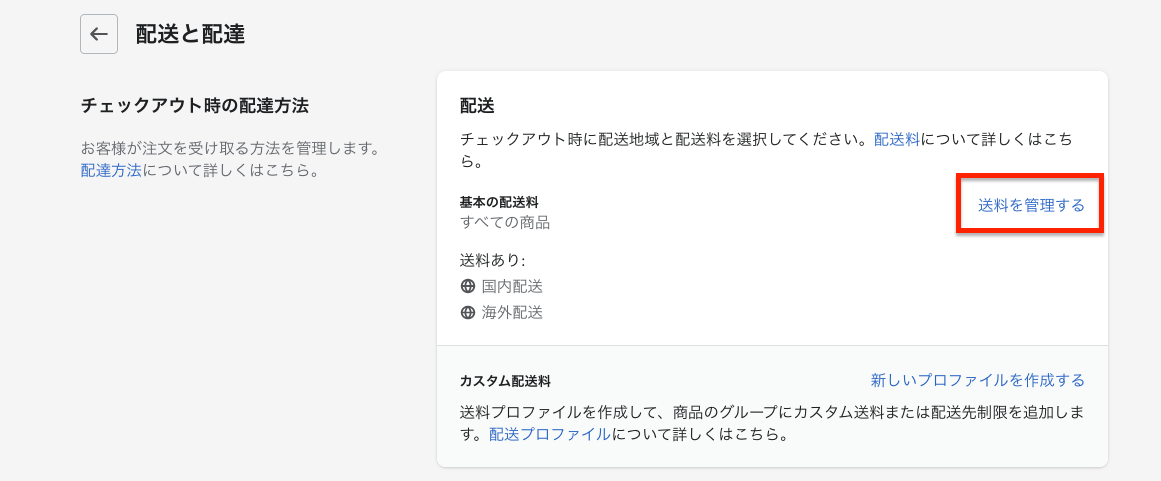Click the 配送と配達 page title

[190, 34]
